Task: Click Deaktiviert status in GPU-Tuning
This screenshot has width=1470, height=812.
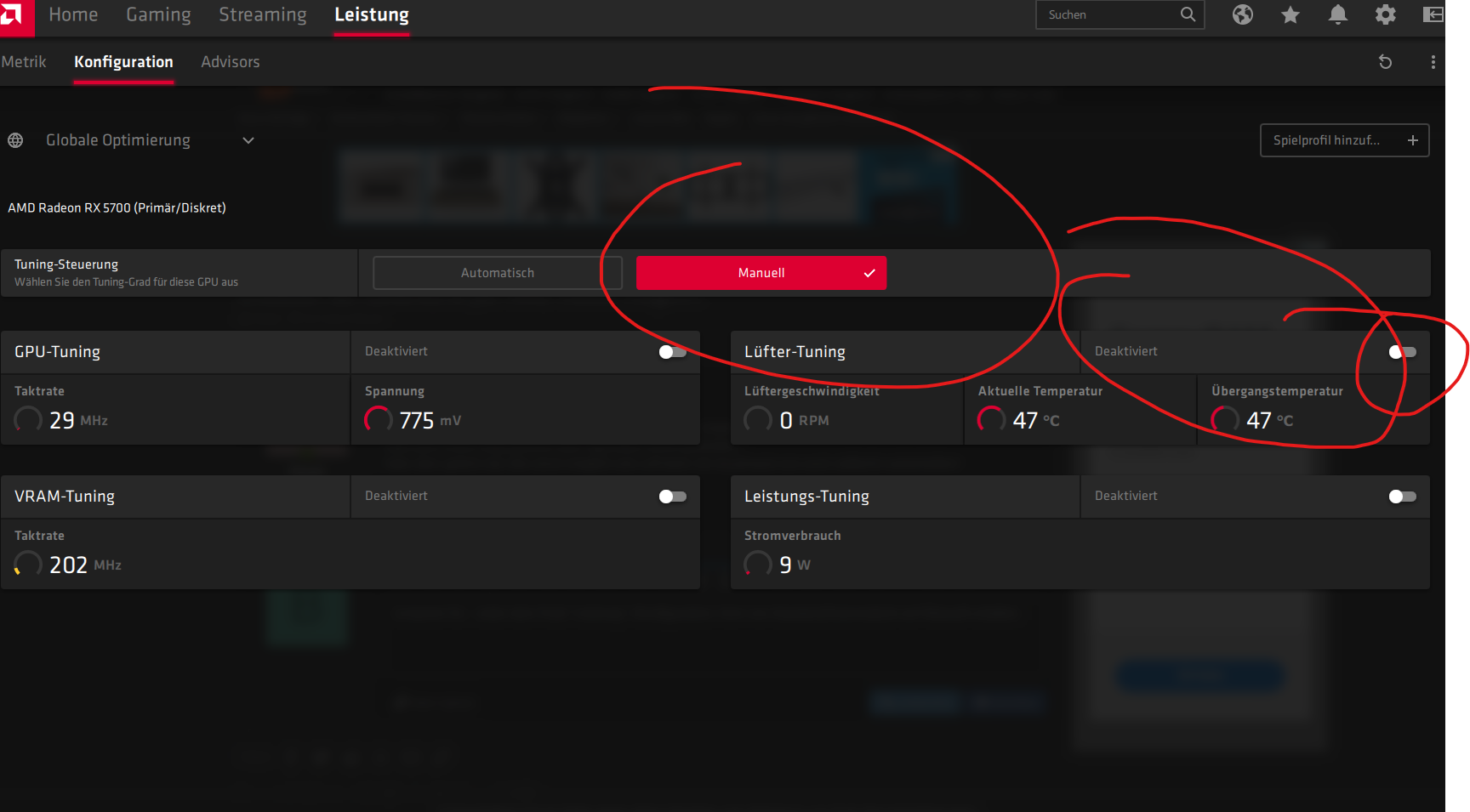Action: tap(396, 351)
